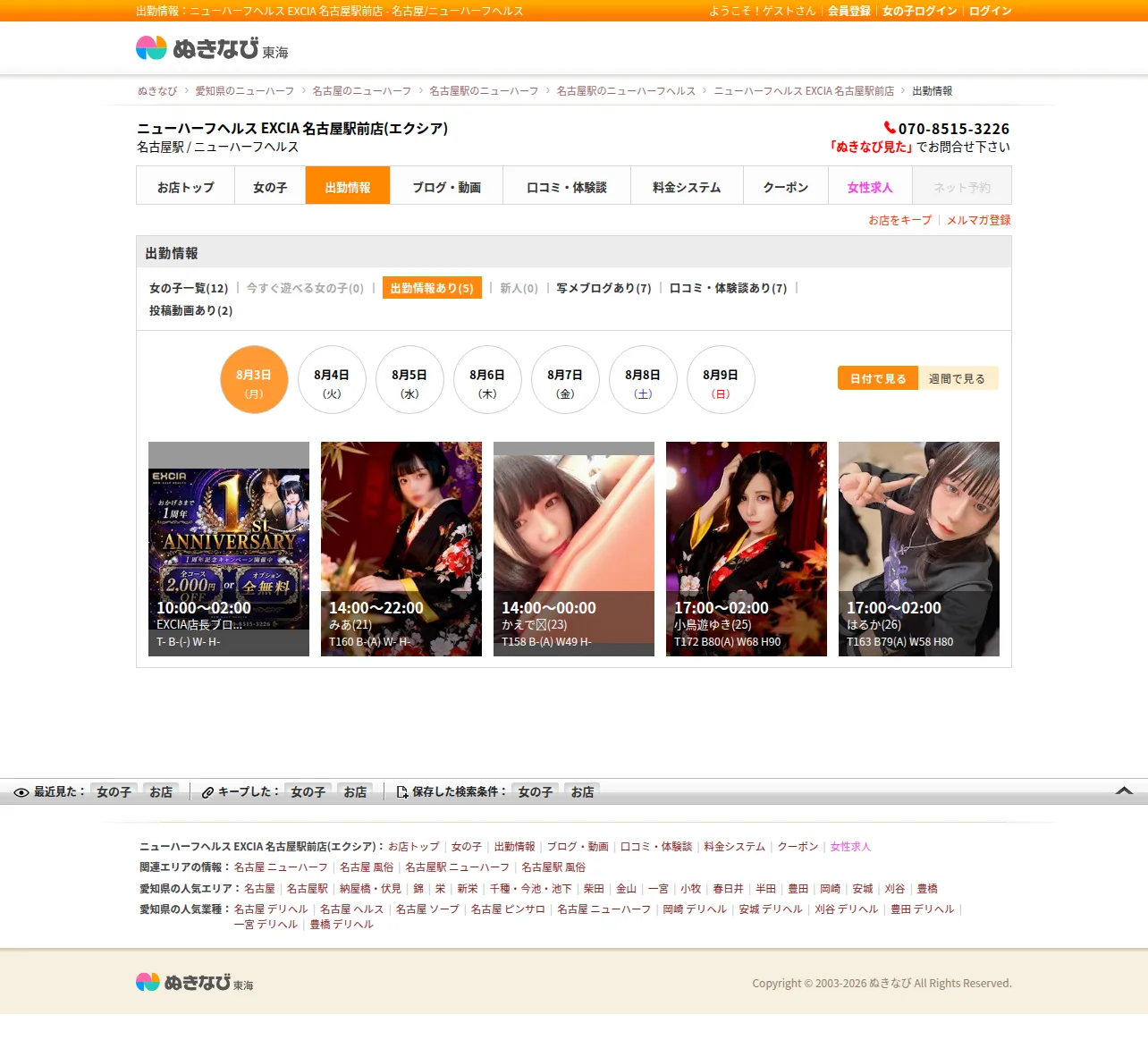
Task: Open 女の子 under キープした
Action: click(308, 792)
